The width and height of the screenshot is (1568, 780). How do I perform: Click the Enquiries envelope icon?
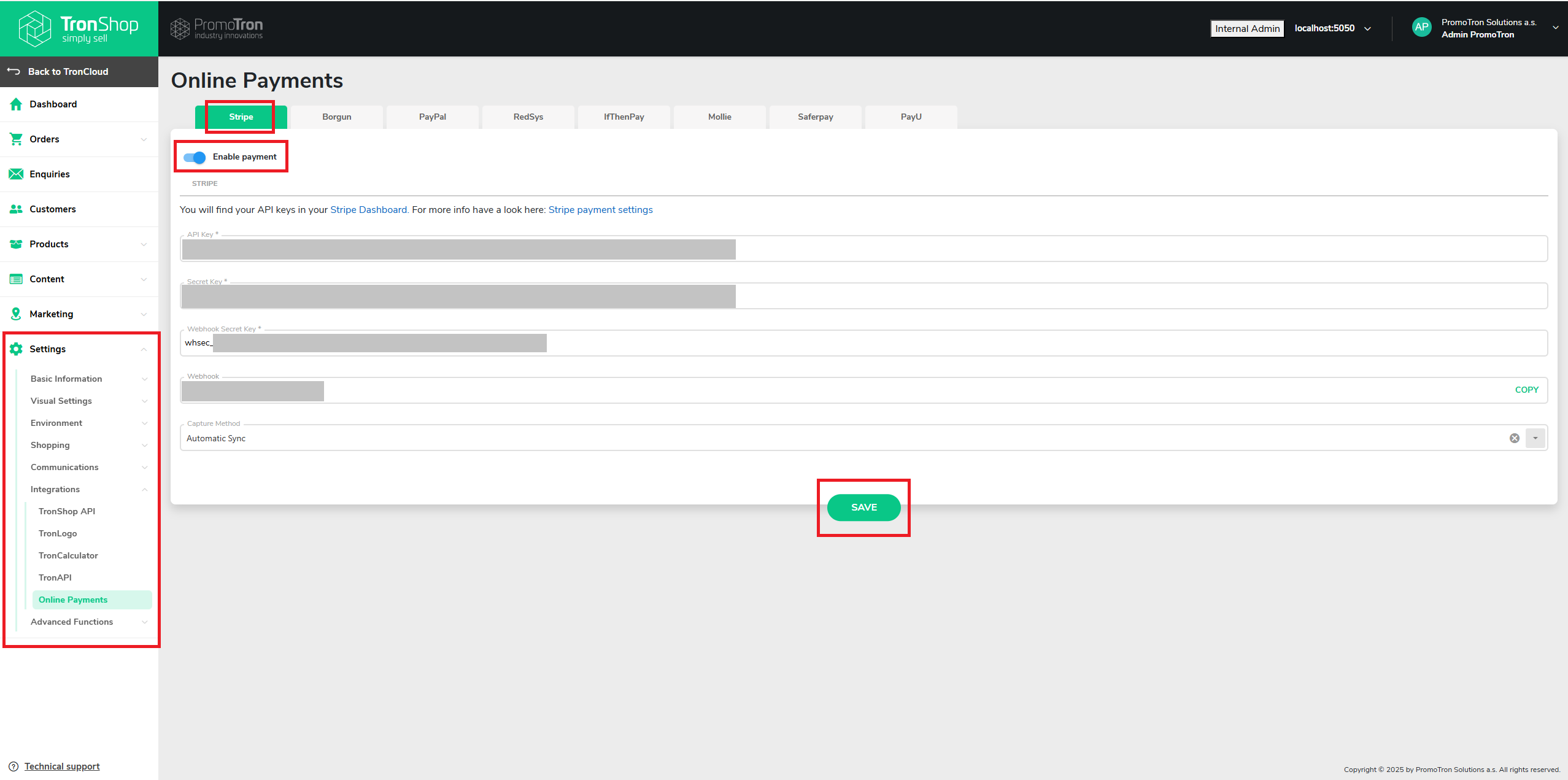(16, 174)
